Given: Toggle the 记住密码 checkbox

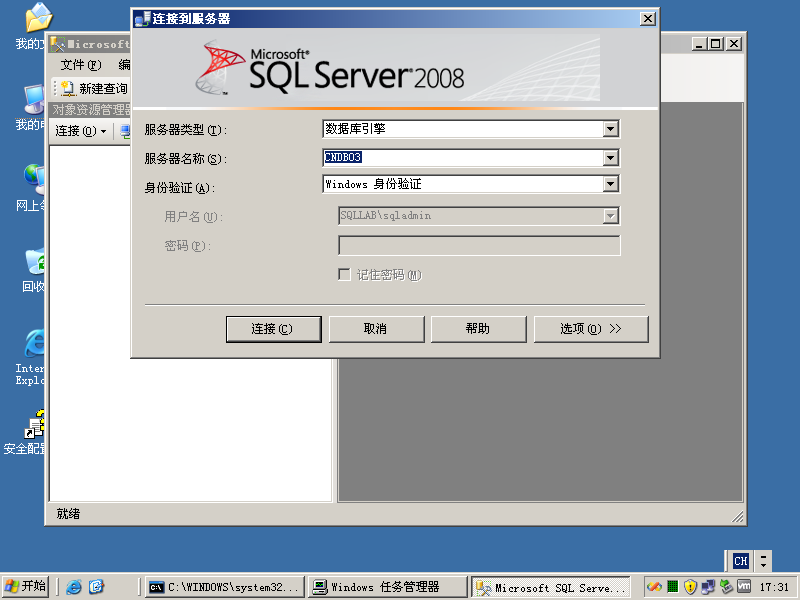Looking at the screenshot, I should (344, 274).
